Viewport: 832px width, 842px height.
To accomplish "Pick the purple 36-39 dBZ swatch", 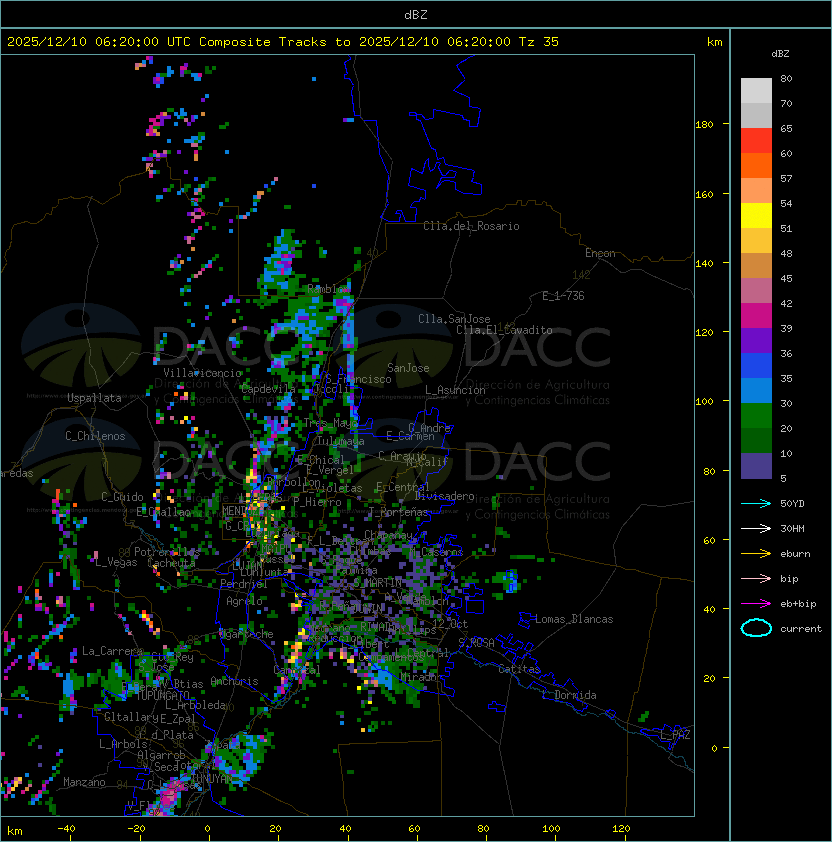I will pyautogui.click(x=756, y=340).
